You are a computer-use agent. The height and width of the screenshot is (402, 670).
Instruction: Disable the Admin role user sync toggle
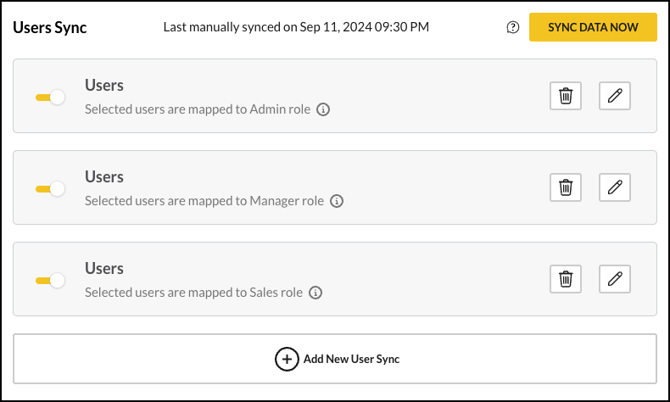click(50, 97)
